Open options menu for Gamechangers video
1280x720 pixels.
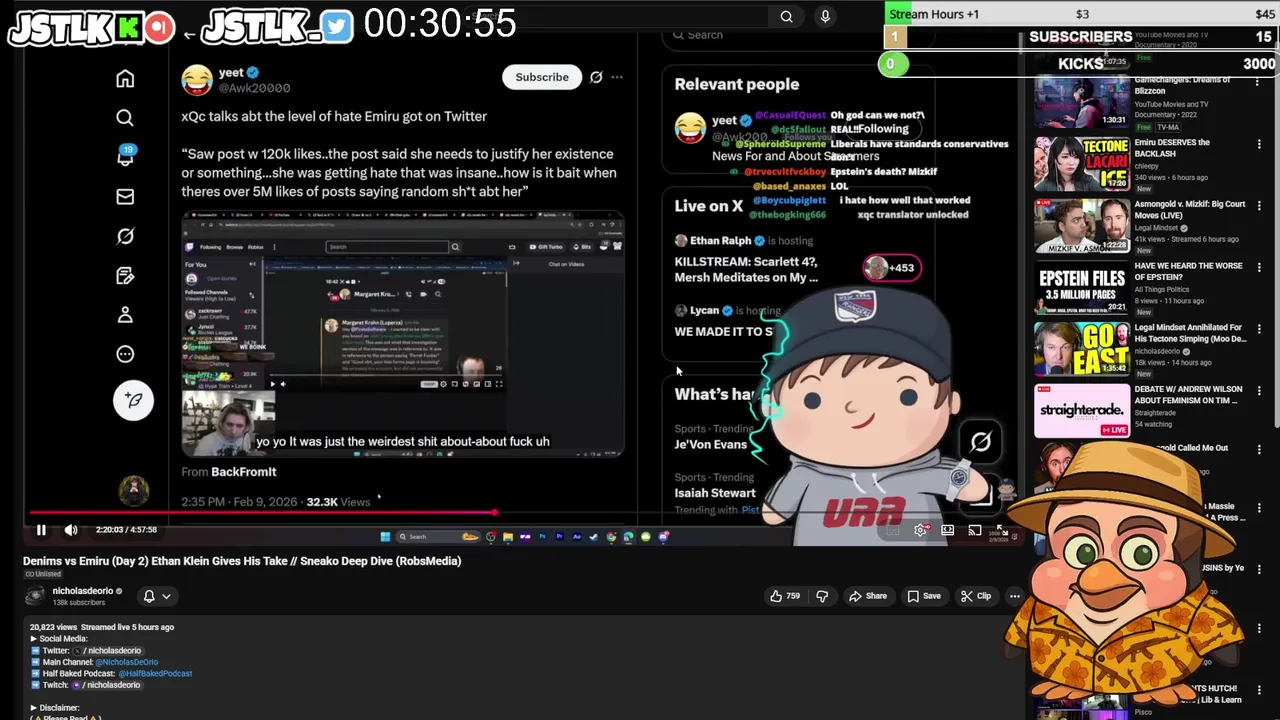coord(1259,83)
